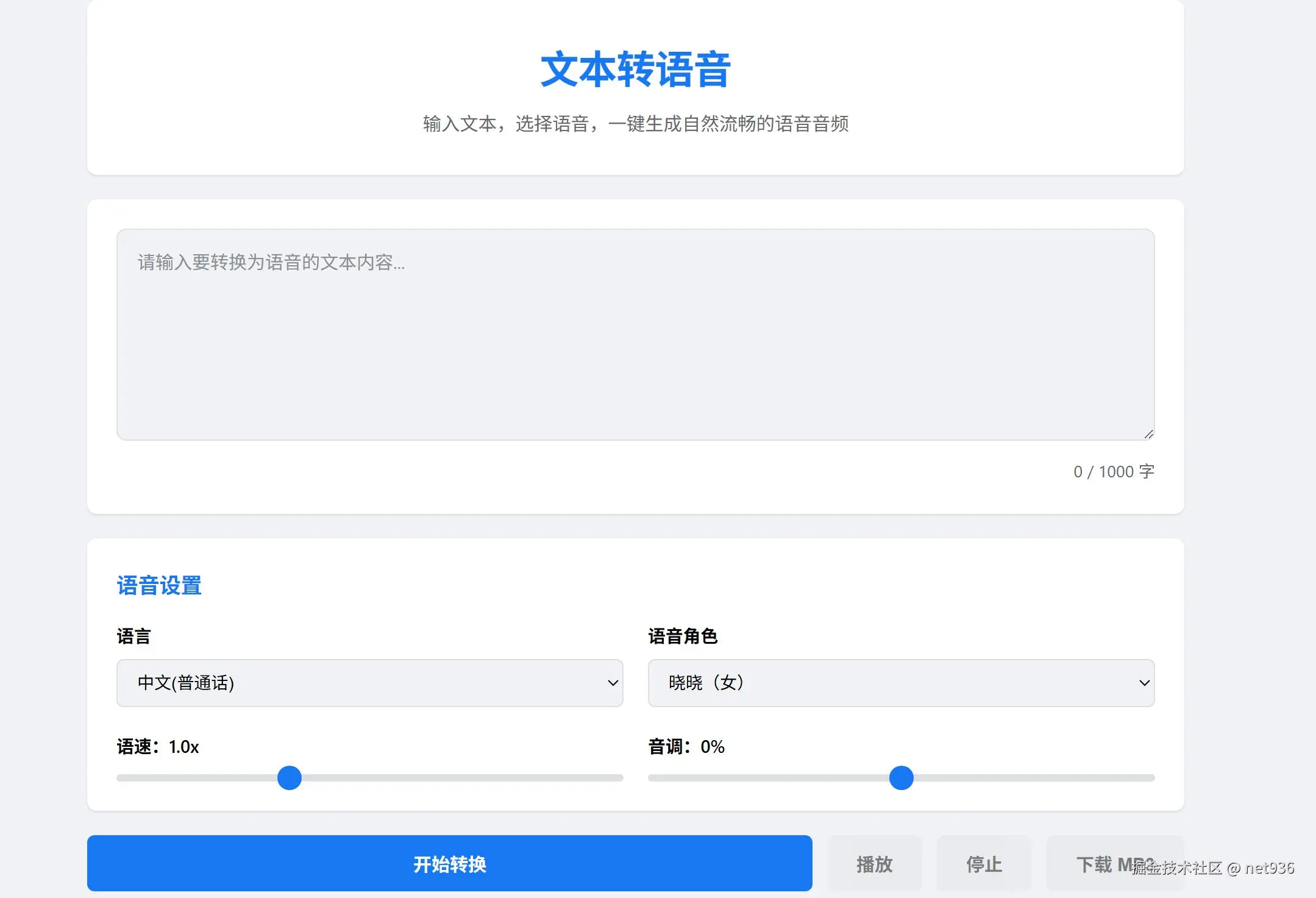Click the 语速: 1.0x label
The image size is (1316, 898).
[157, 746]
